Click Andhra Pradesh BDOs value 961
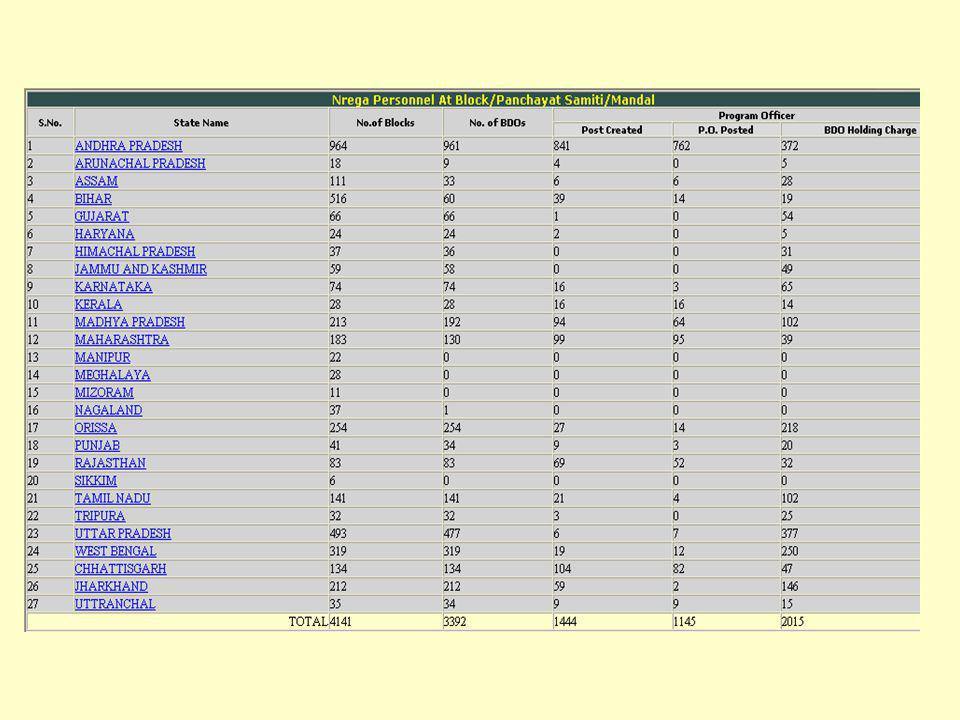 451,146
